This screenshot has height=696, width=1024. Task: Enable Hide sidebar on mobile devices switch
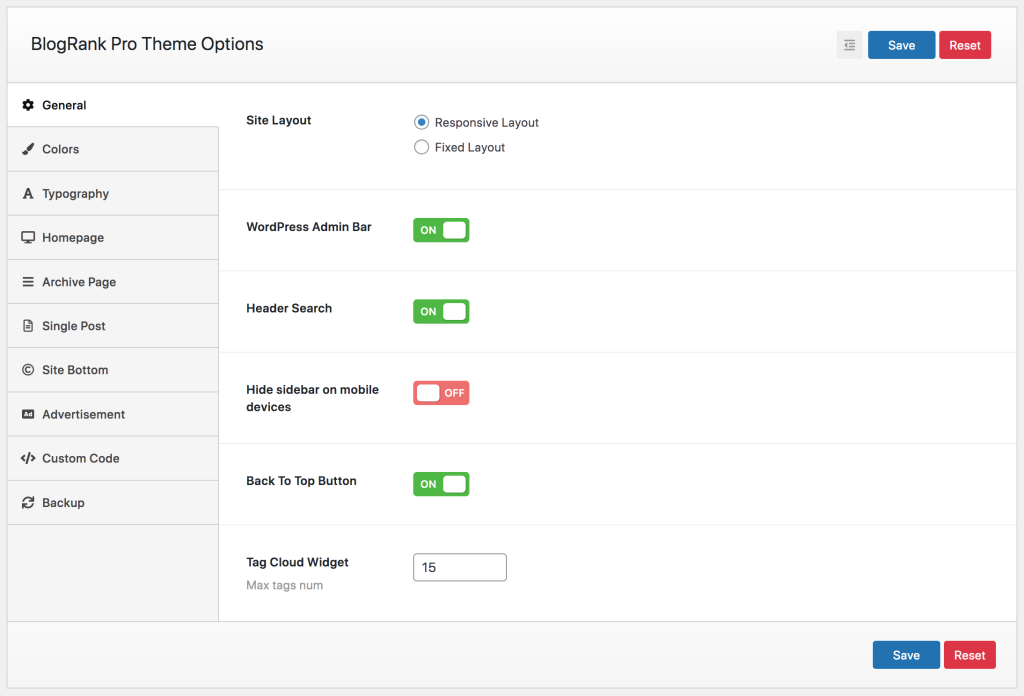pos(441,393)
